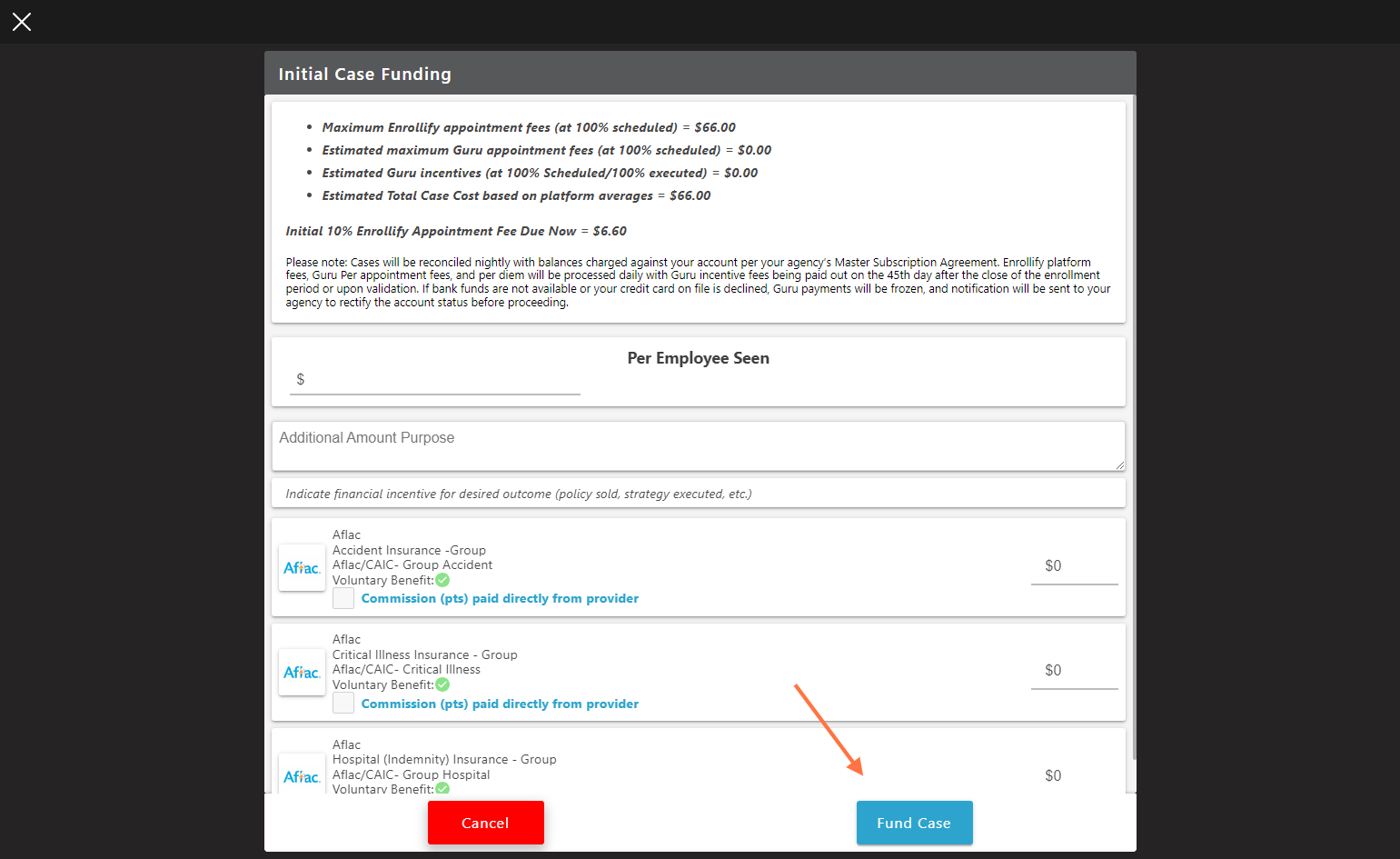Click the red Cancel button

[x=486, y=823]
